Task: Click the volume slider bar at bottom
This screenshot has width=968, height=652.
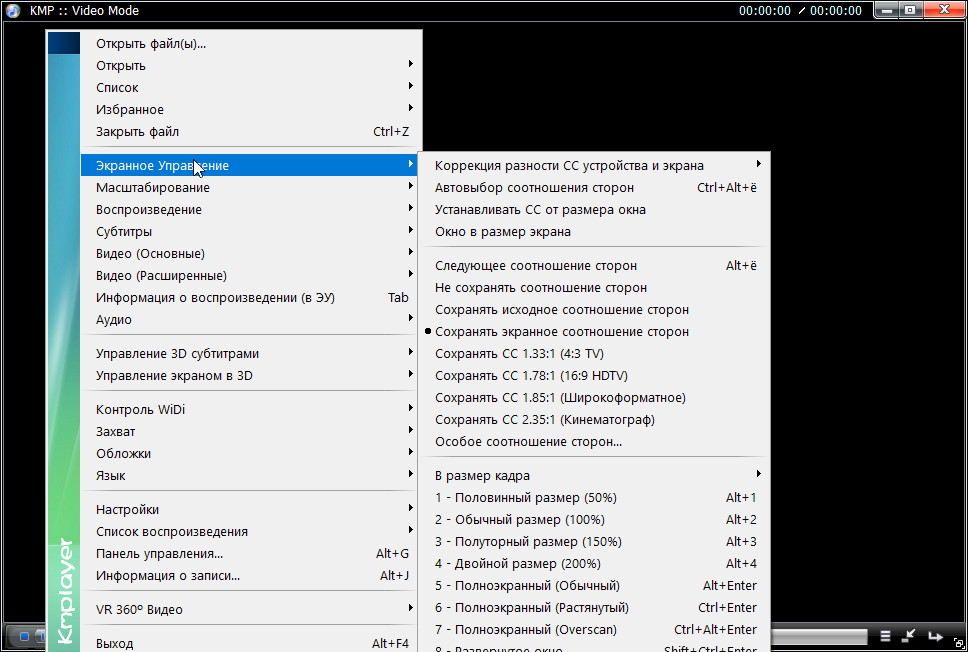Action: point(820,636)
